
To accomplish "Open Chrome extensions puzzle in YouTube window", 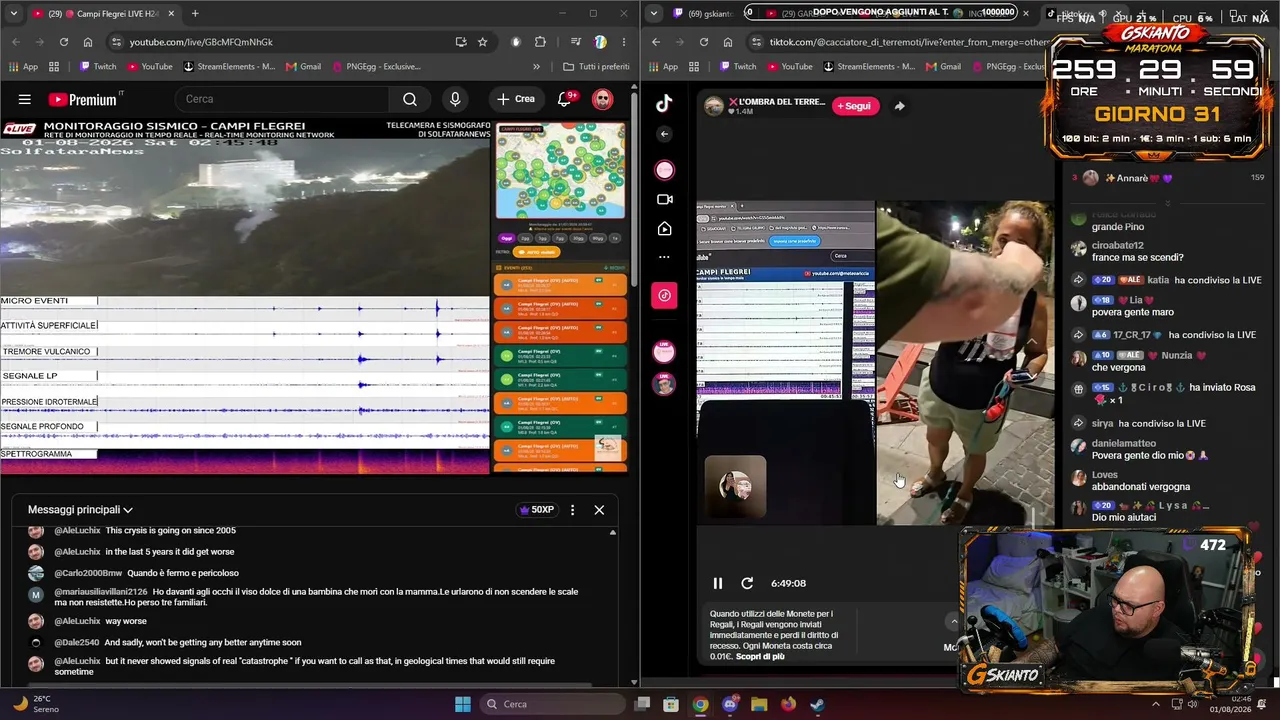I will 540,42.
